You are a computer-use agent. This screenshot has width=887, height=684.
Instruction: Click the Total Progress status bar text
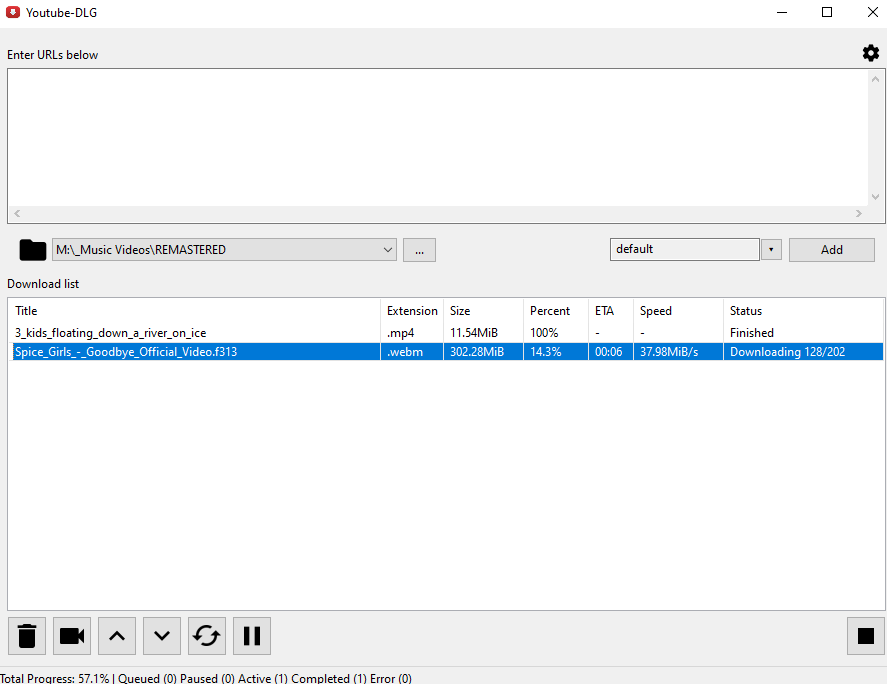(x=206, y=678)
